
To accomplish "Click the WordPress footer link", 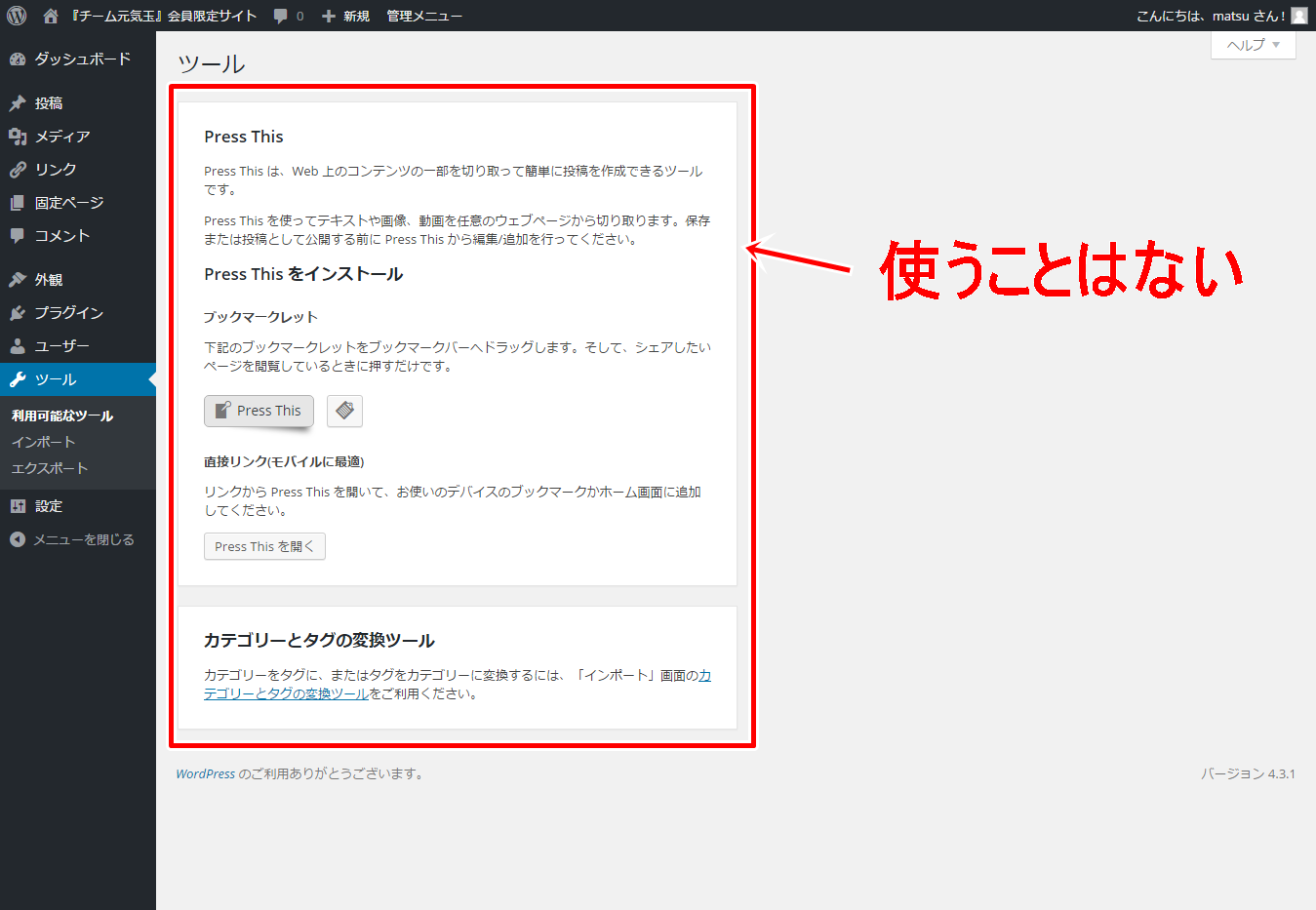I will (x=205, y=773).
